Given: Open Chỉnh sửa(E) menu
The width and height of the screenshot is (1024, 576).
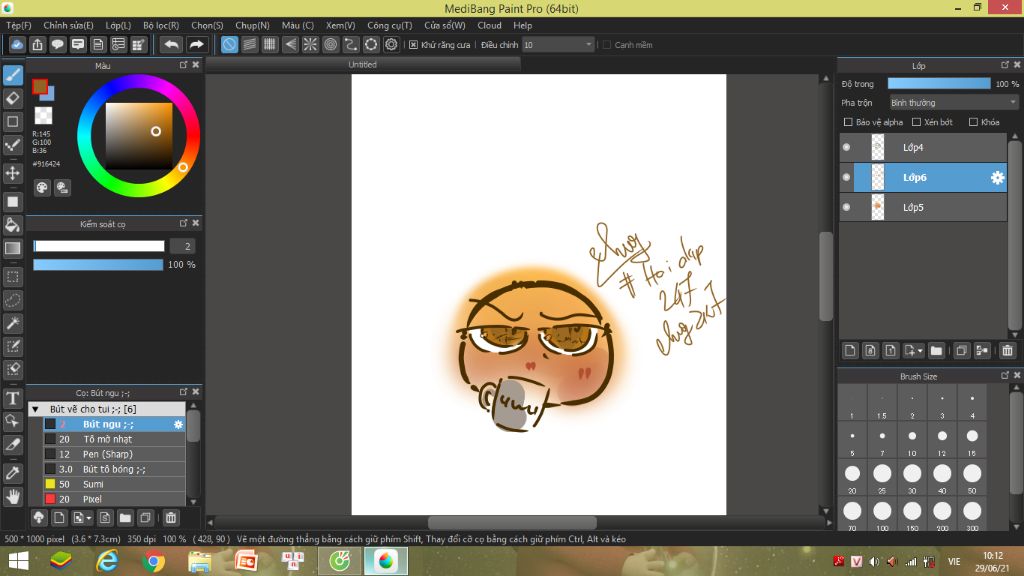Looking at the screenshot, I should pyautogui.click(x=68, y=25).
